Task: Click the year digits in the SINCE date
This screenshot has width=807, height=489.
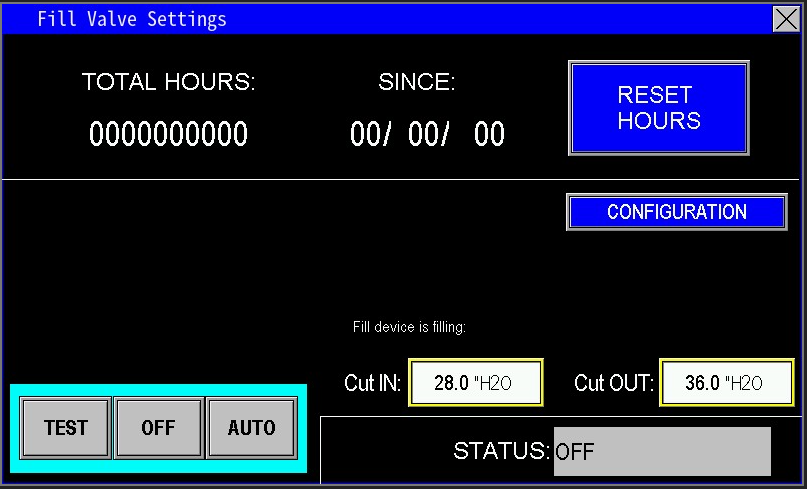Action: tap(489, 134)
